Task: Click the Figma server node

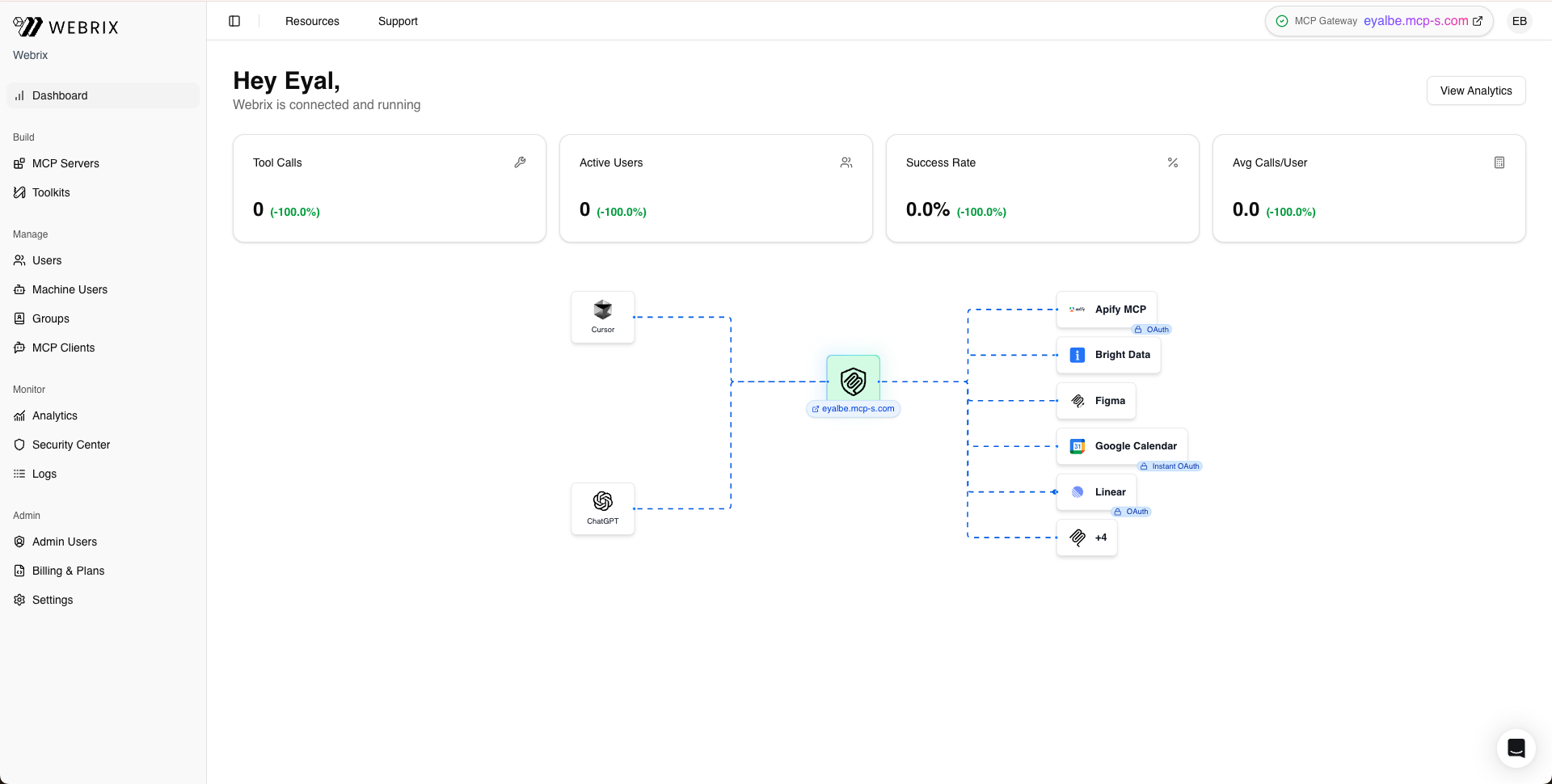Action: [1096, 401]
